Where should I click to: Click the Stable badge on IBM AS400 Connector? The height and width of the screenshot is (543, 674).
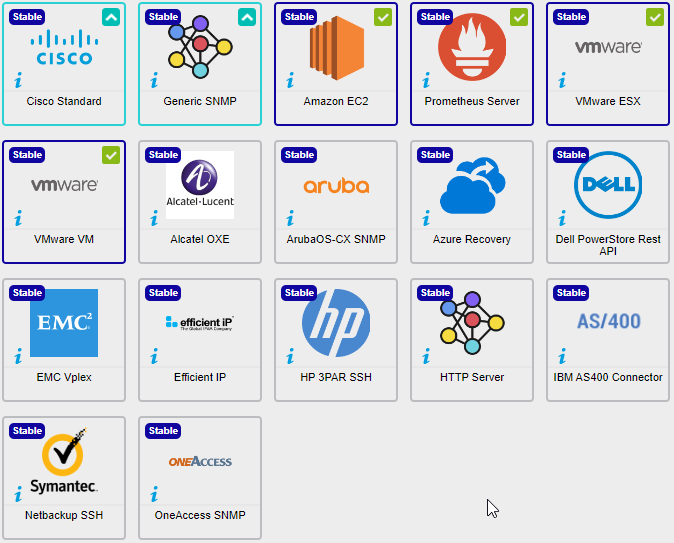point(571,293)
